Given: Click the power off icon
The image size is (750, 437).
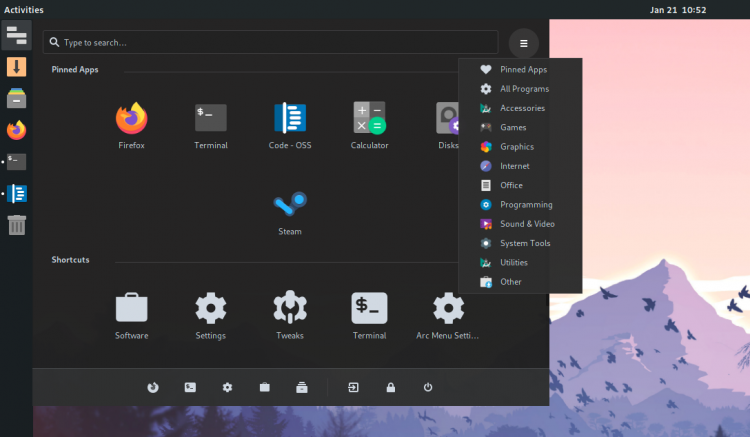Looking at the screenshot, I should point(428,387).
